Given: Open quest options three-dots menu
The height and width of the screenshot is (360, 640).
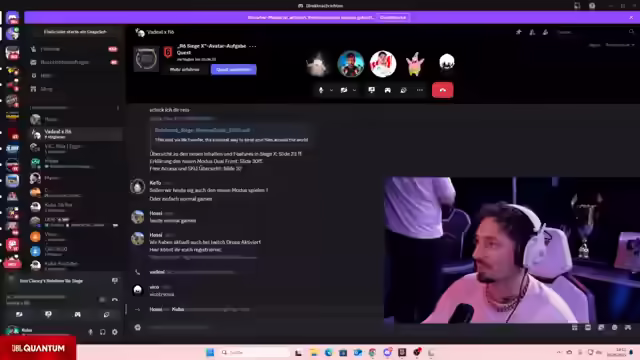Looking at the screenshot, I should coord(253,46).
